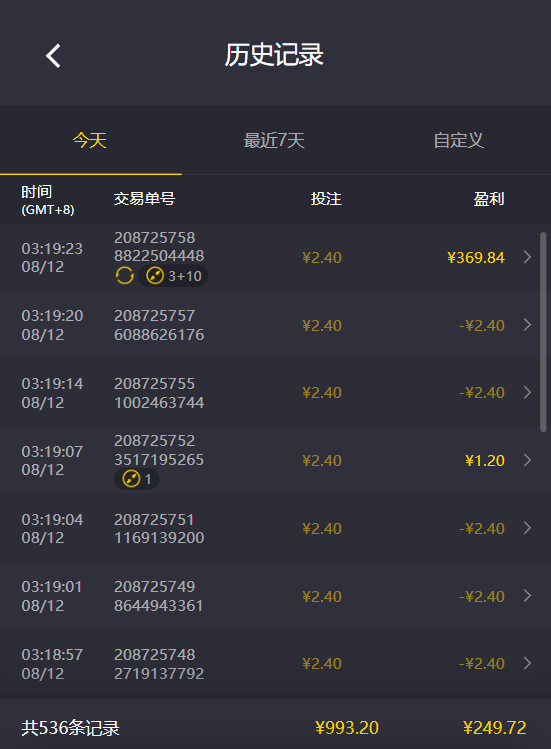Screen dimensions: 551x749
Task: Expand the 03:19:20 record chevron
Action: pos(527,325)
